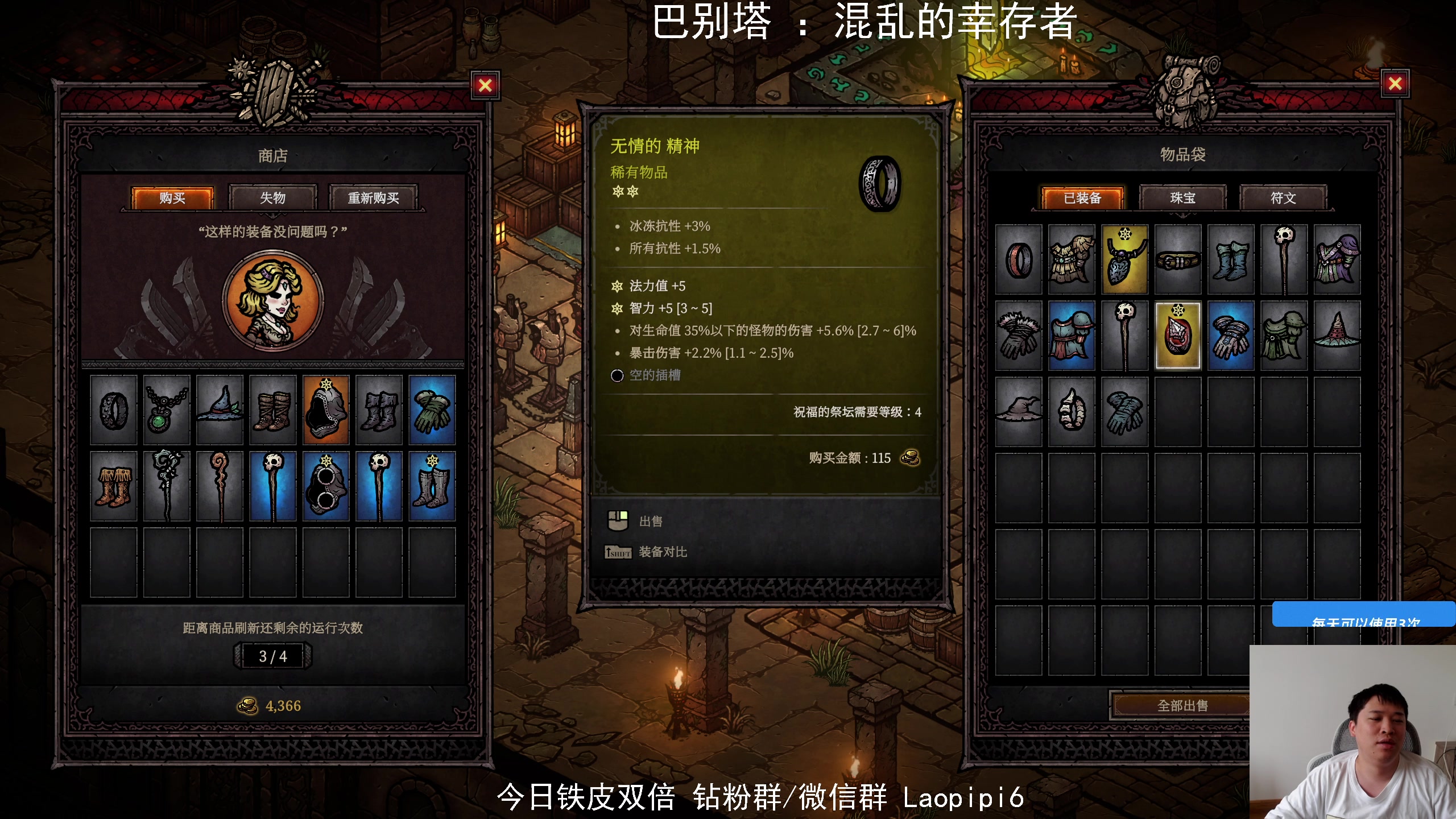Close the inventory bag panel
This screenshot has width=1456, height=819.
click(1395, 84)
